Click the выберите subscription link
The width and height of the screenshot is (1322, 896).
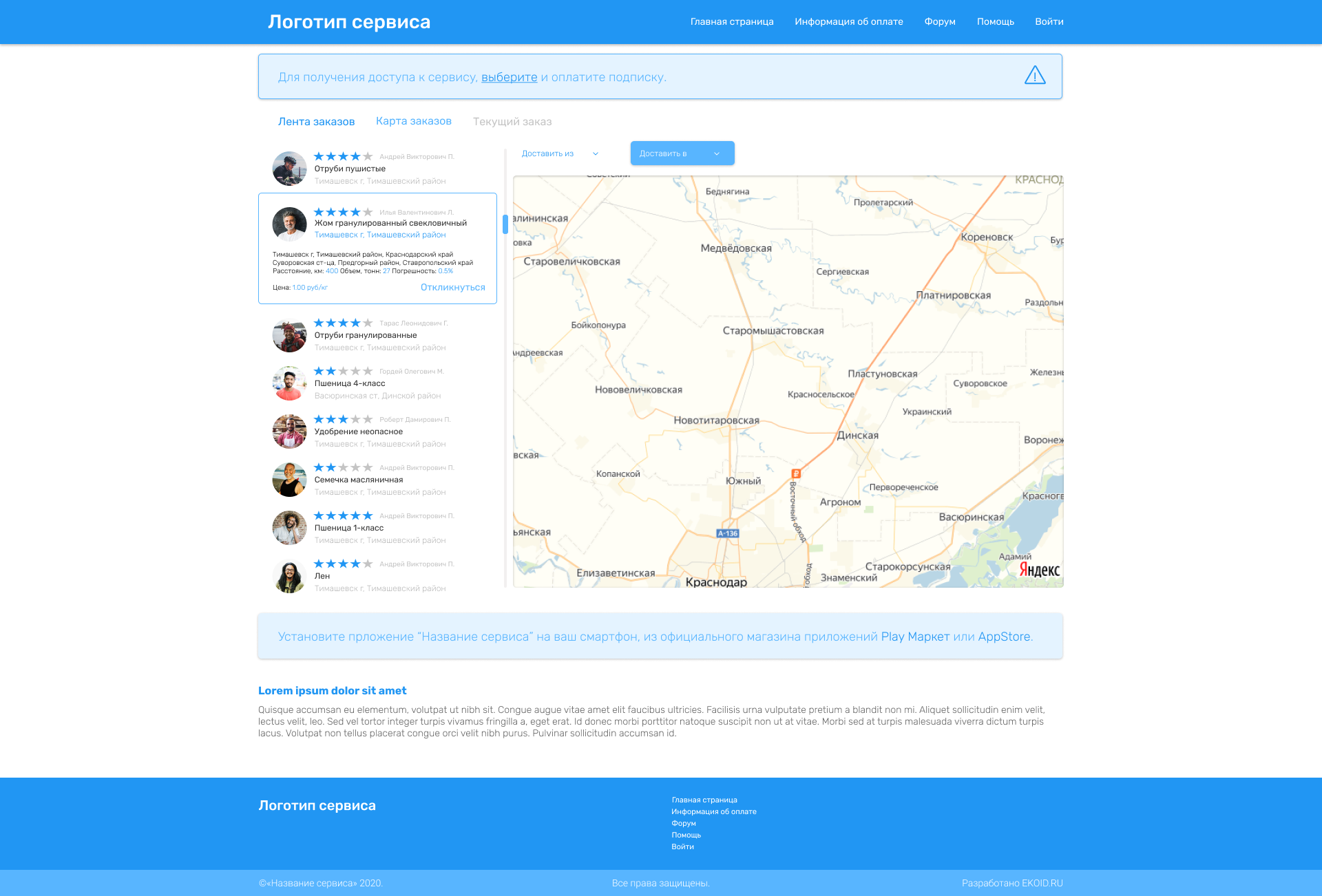pyautogui.click(x=510, y=77)
